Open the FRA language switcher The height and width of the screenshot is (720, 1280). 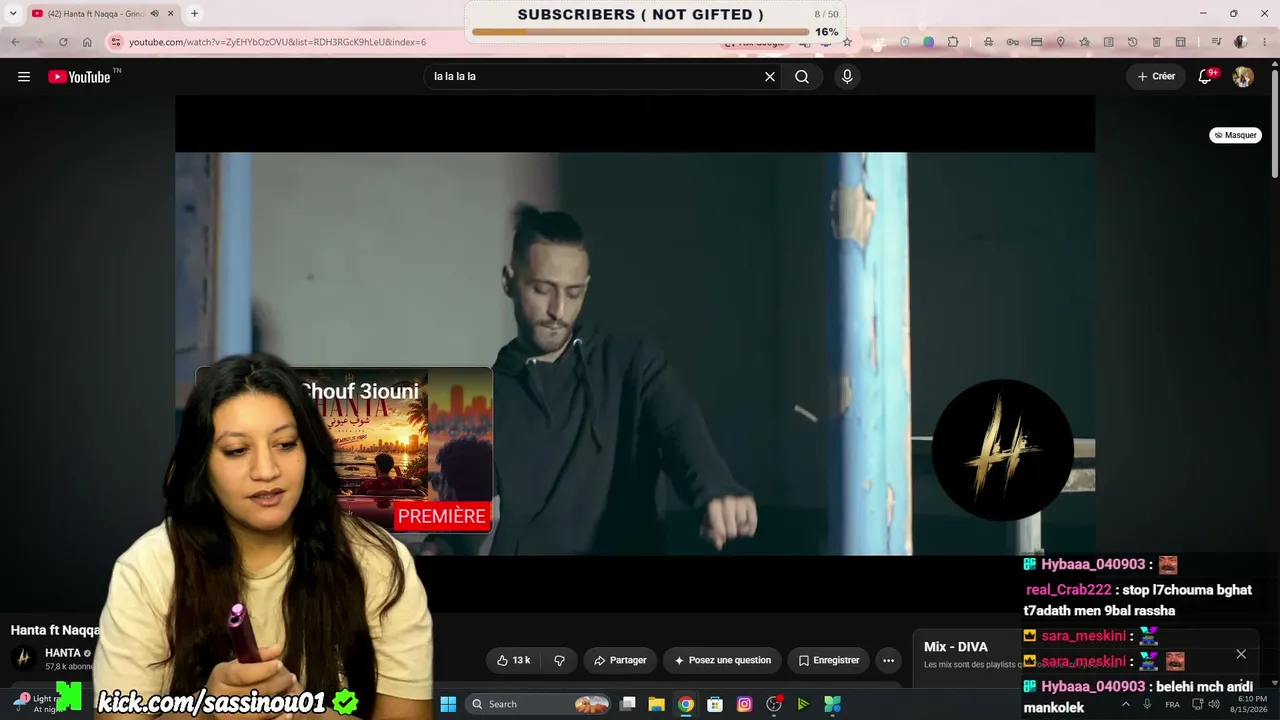coord(1172,704)
